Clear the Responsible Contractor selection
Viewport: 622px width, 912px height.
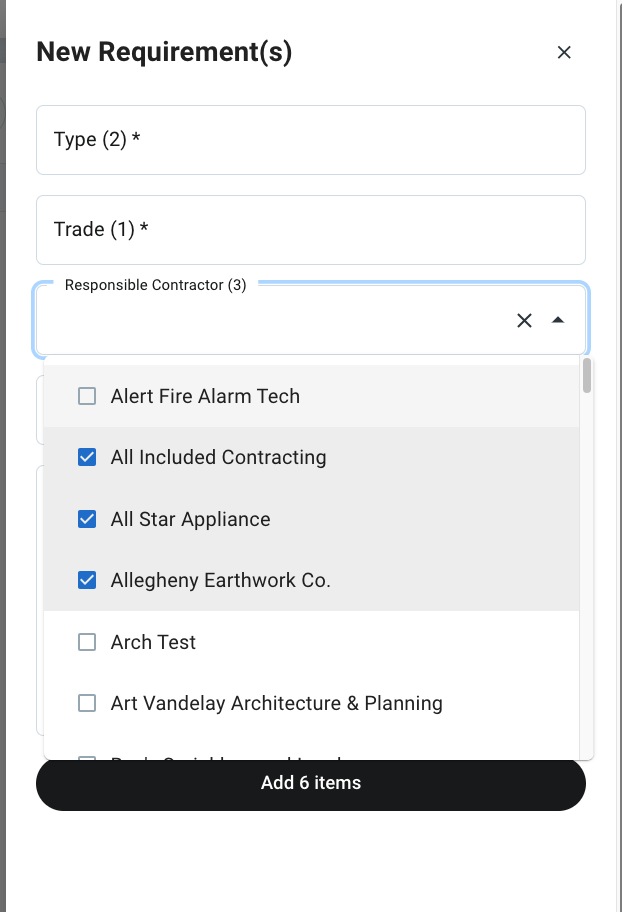tap(524, 320)
